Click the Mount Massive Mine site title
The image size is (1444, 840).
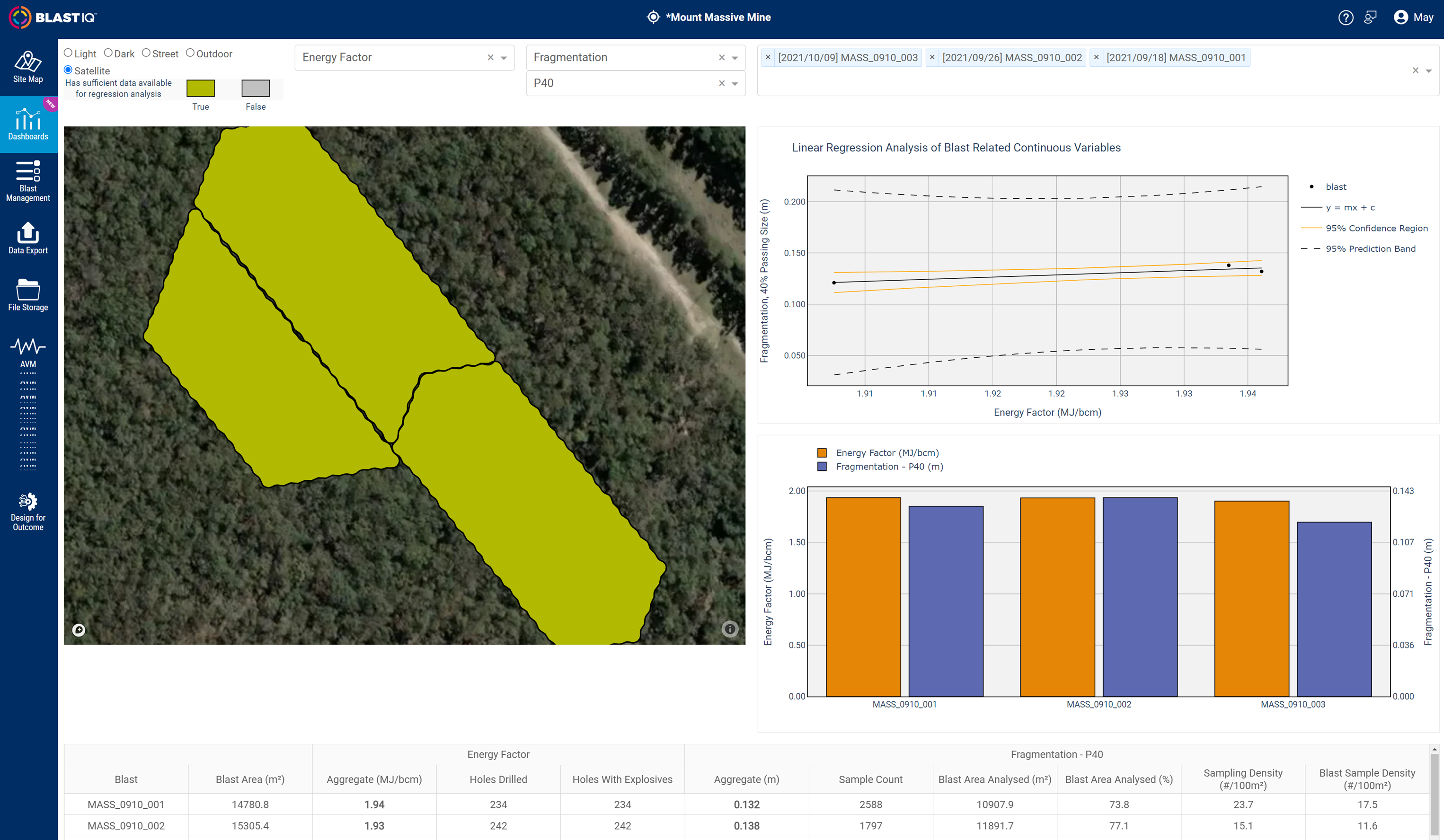[x=718, y=17]
